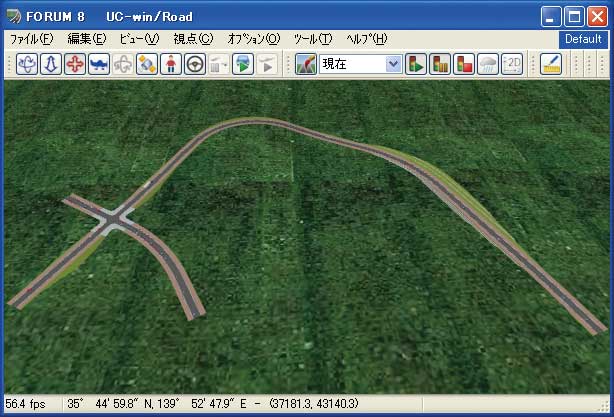614x417 pixels.
Task: Open the ruler and pencil edit icon
Action: pyautogui.click(x=551, y=64)
